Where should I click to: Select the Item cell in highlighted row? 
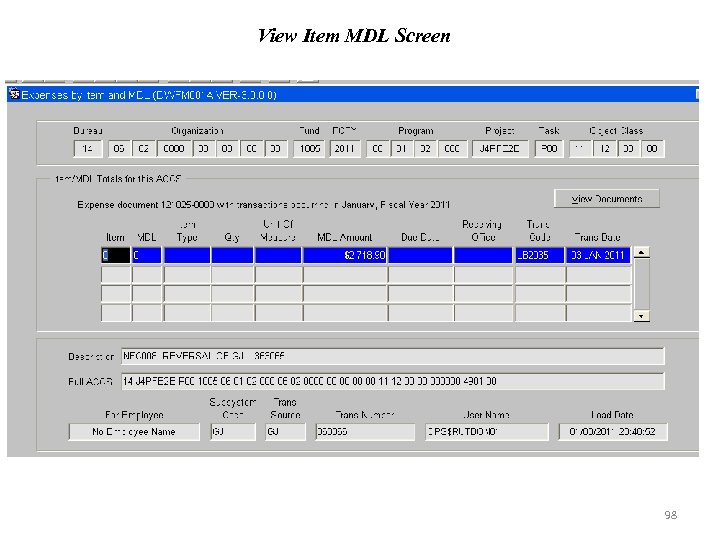click(x=116, y=255)
